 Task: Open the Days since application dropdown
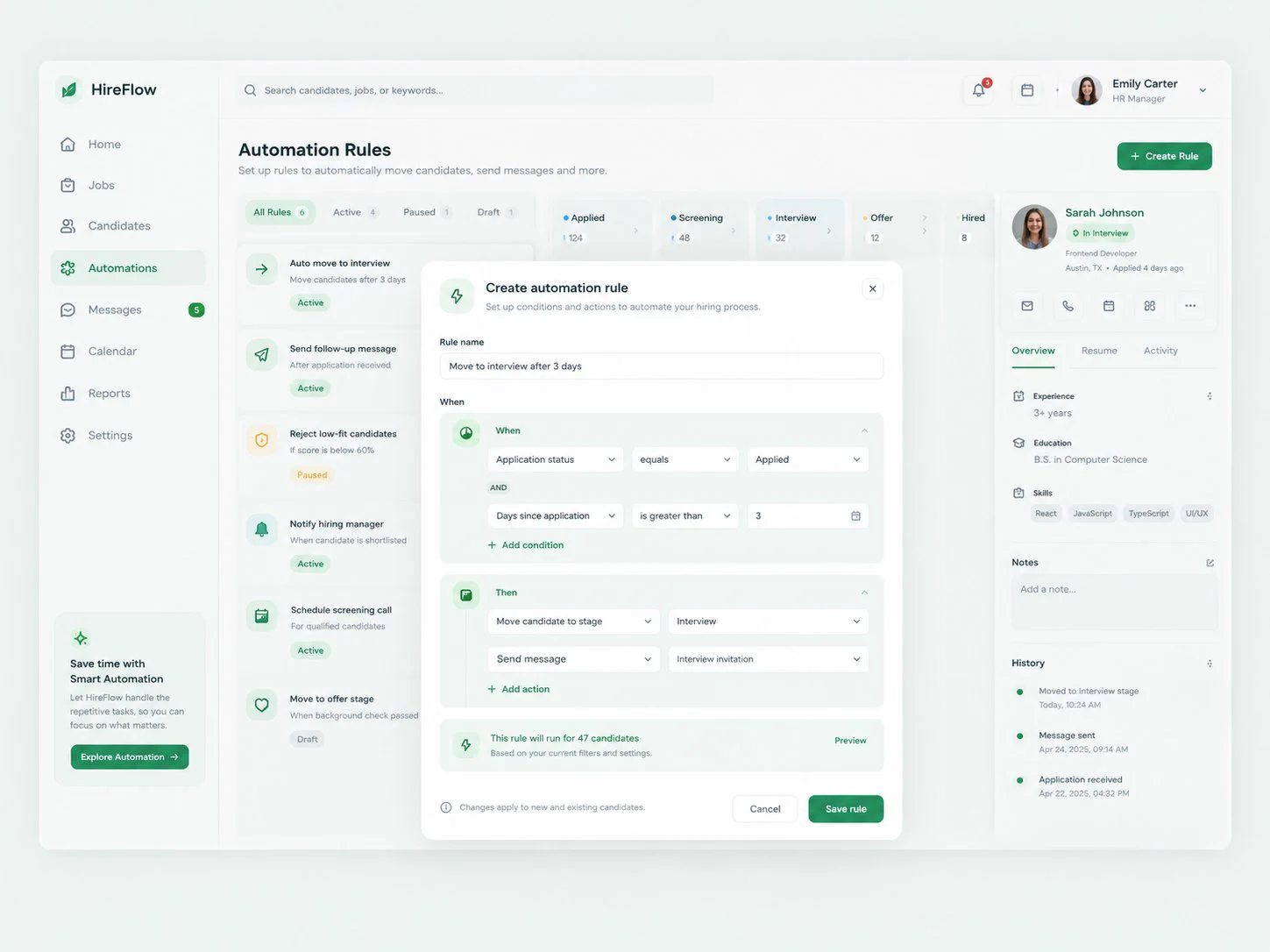click(x=556, y=516)
